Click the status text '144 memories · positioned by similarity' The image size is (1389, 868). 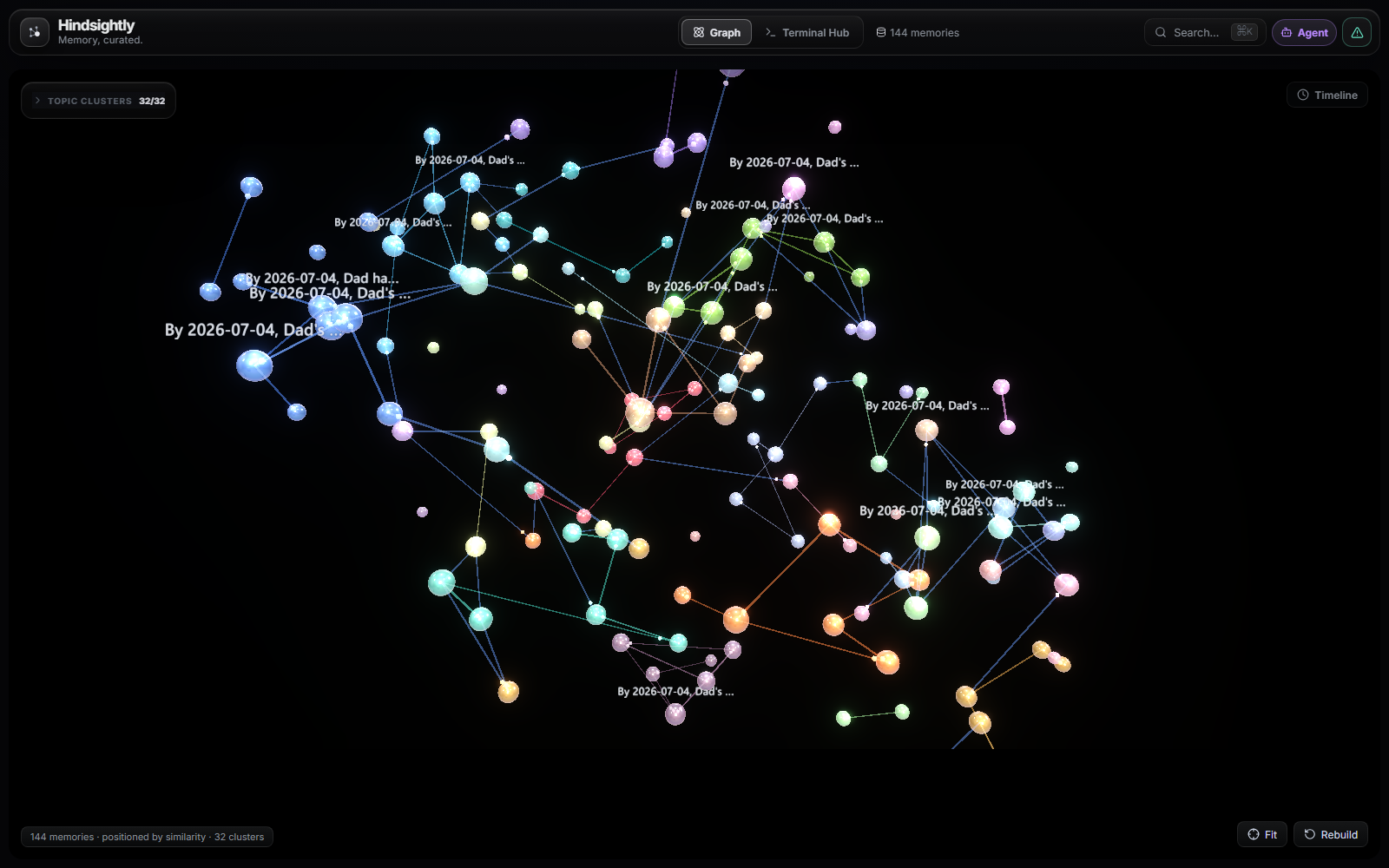[118, 837]
